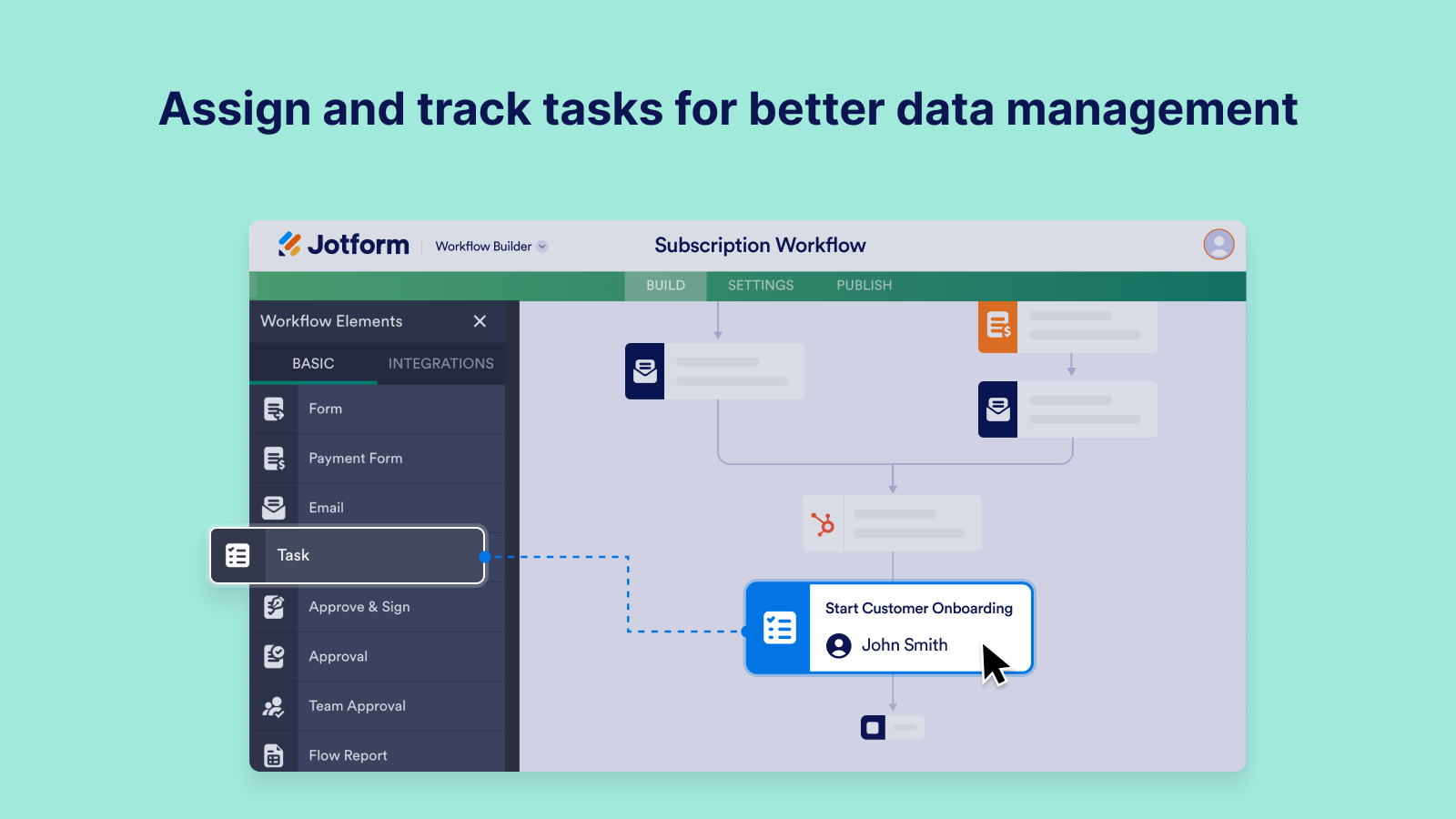
Task: Expand the Workflow Builder dropdown
Action: [x=490, y=246]
